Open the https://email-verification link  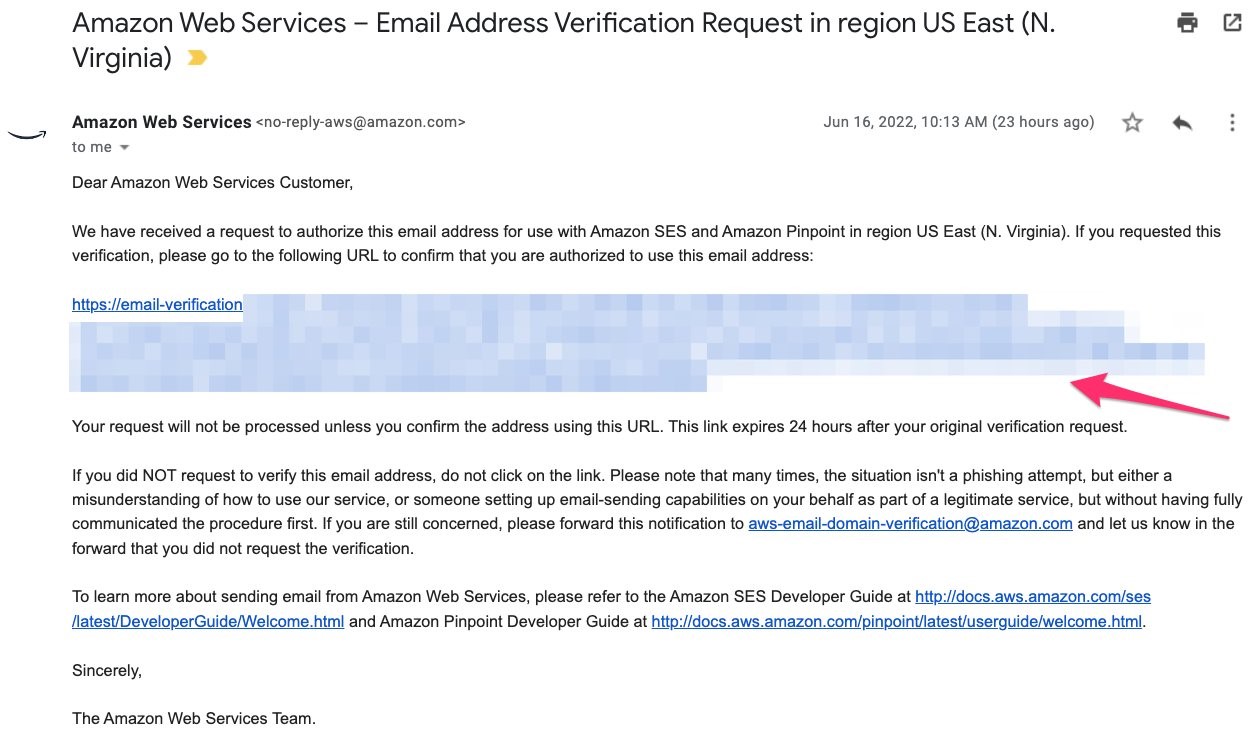coord(157,304)
